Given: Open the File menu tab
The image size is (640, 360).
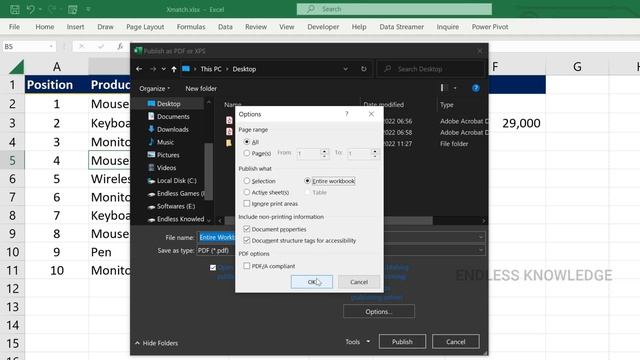Looking at the screenshot, I should click(14, 27).
